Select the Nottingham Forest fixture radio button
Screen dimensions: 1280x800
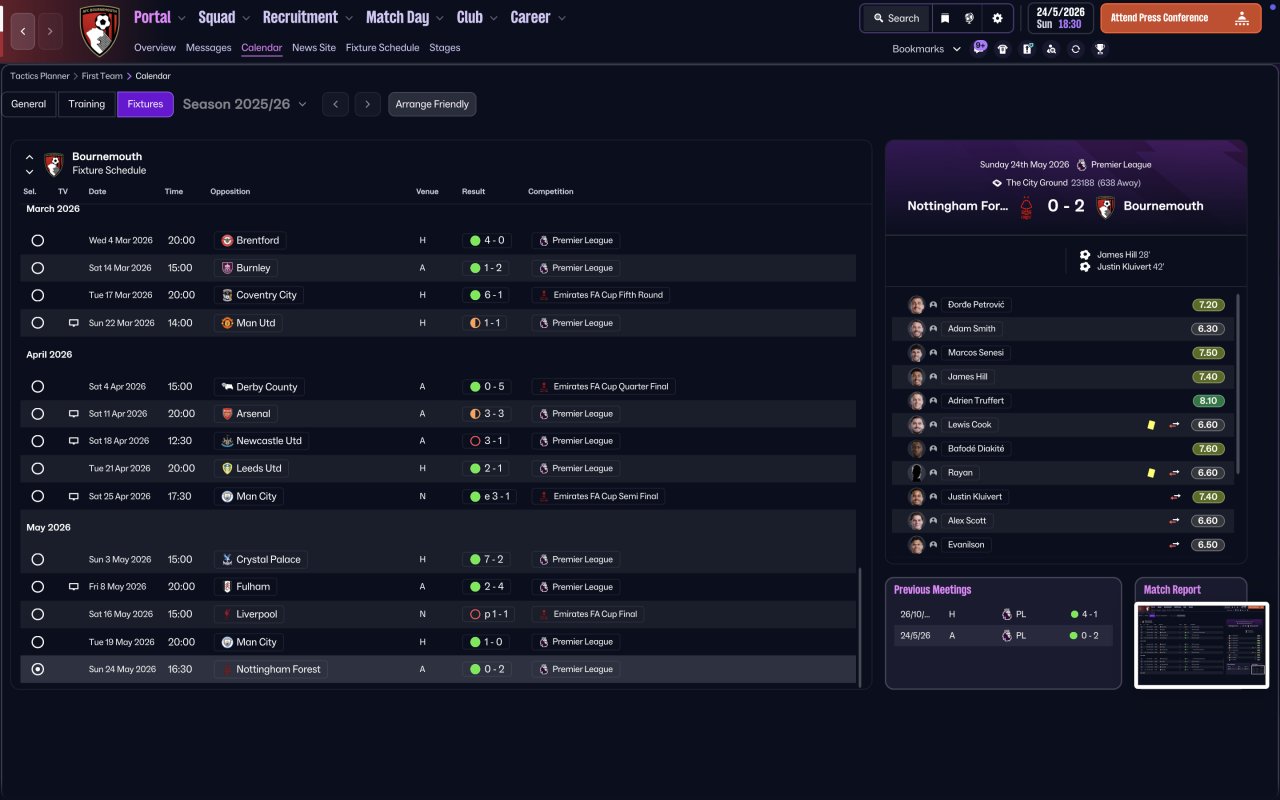pyautogui.click(x=38, y=670)
